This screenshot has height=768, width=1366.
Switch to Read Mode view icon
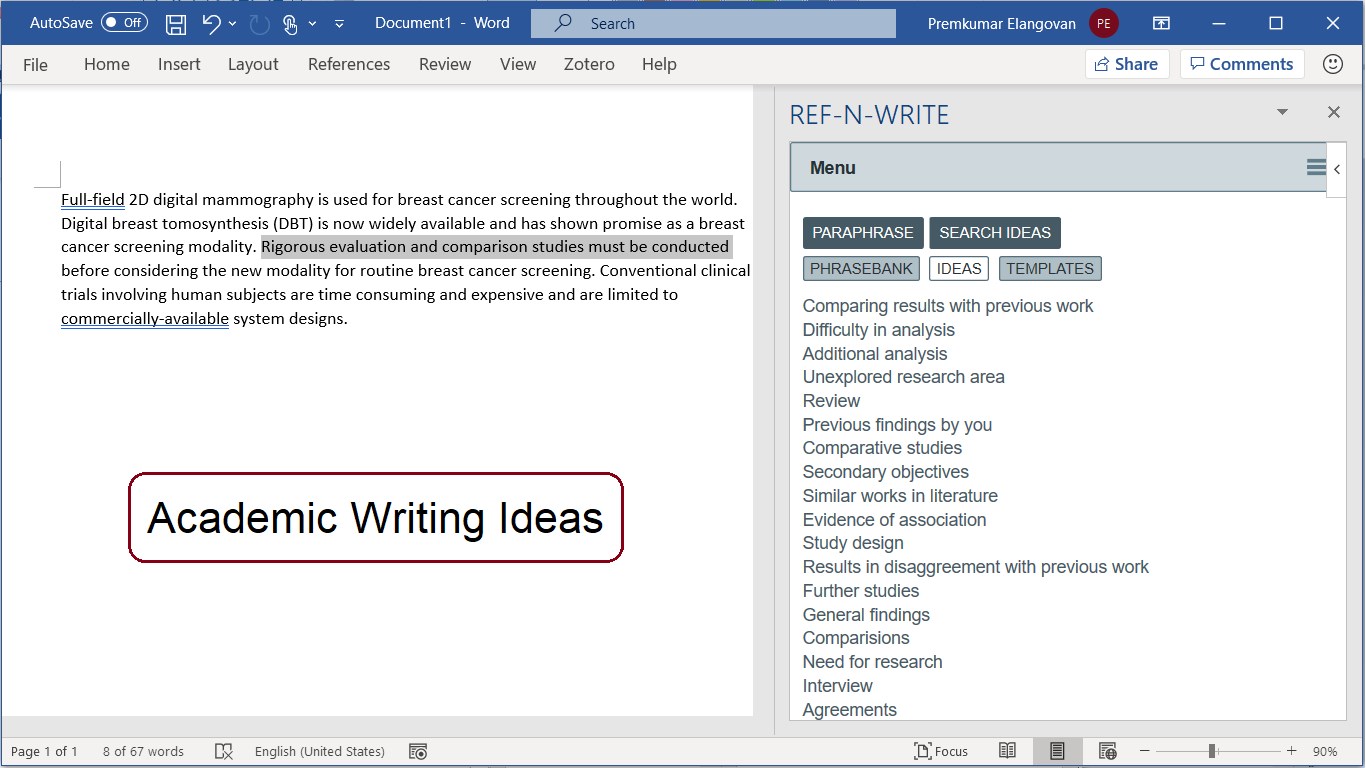[1007, 751]
